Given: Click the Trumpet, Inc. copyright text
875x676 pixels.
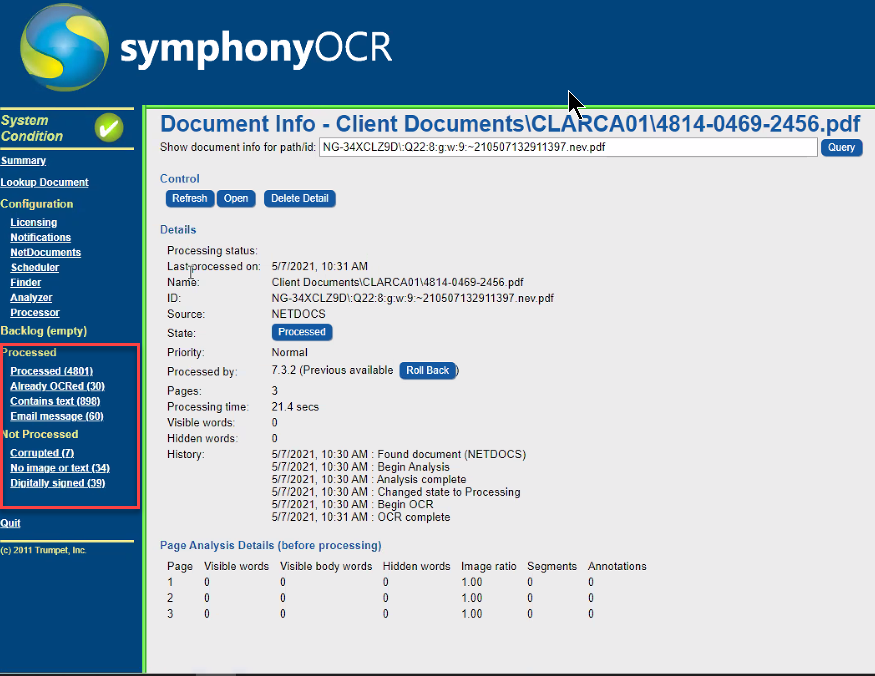Looking at the screenshot, I should coord(43,550).
